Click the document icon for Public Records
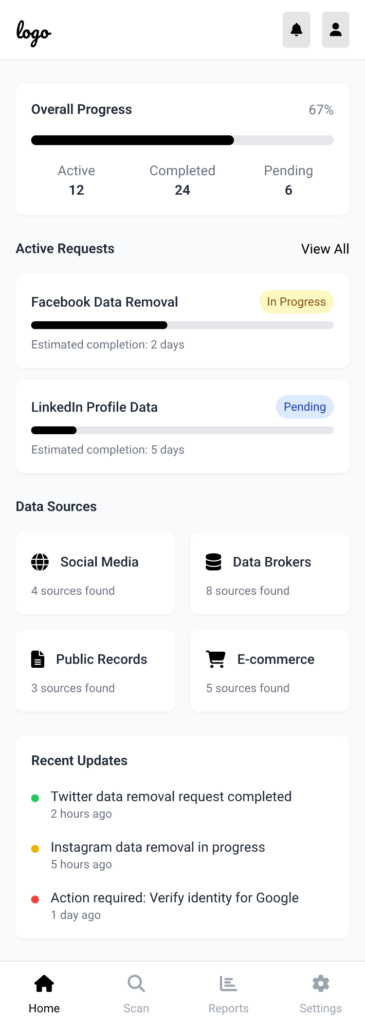This screenshot has height=1024, width=365. pyautogui.click(x=38, y=659)
